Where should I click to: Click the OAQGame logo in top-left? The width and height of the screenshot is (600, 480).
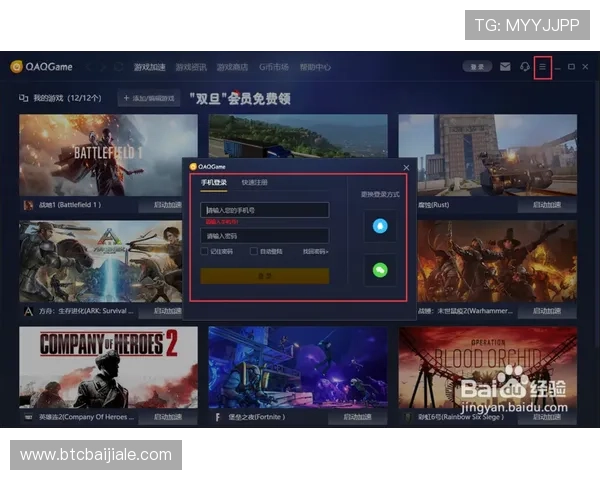(38, 67)
